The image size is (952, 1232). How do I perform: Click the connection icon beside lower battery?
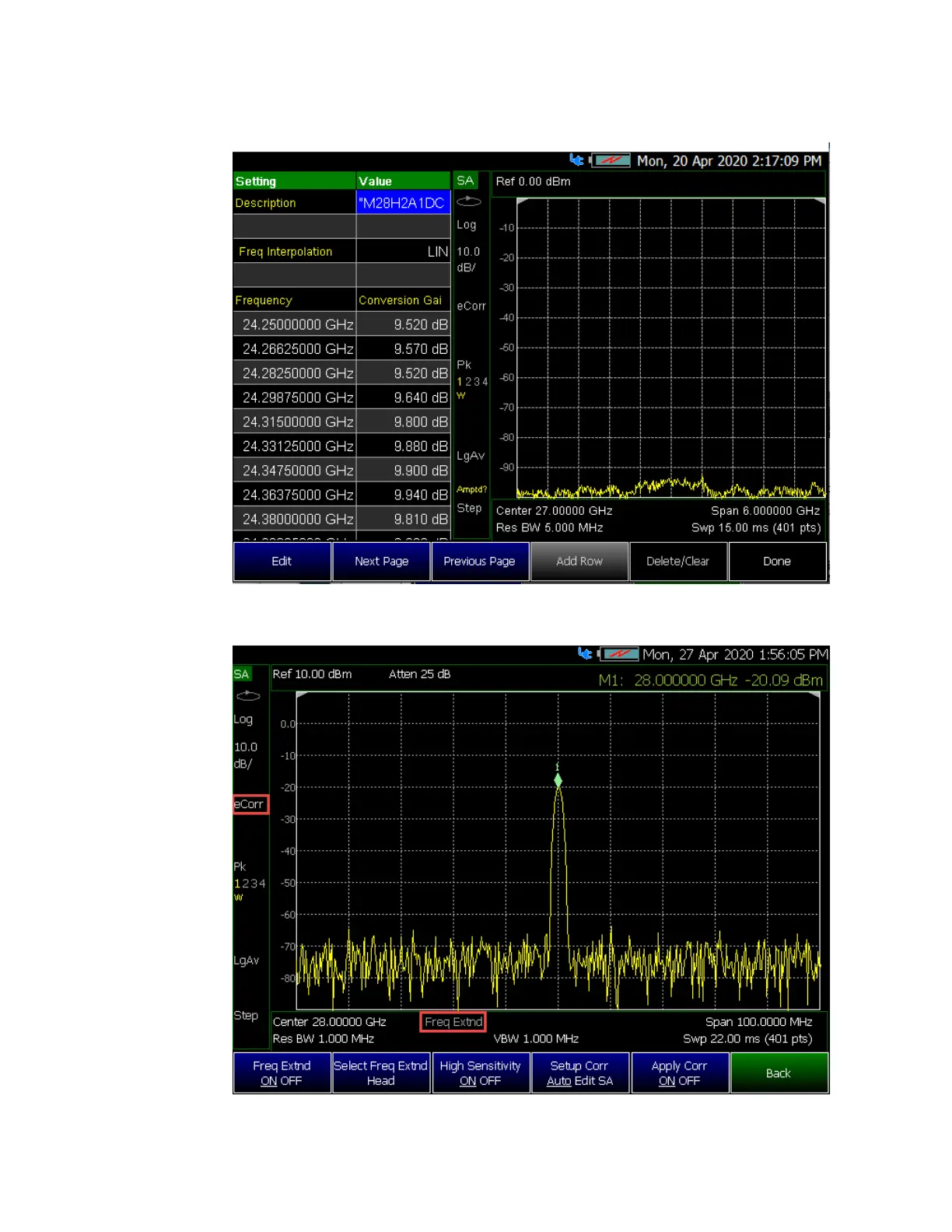pos(585,653)
